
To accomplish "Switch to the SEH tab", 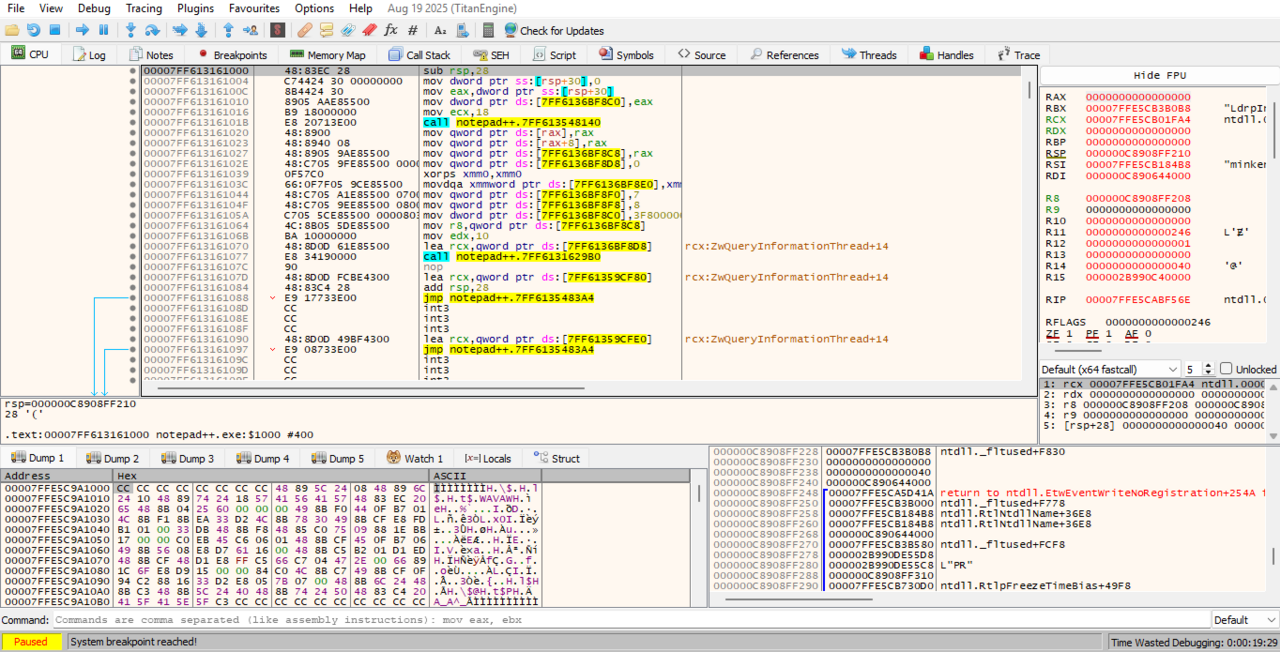I will 491,55.
